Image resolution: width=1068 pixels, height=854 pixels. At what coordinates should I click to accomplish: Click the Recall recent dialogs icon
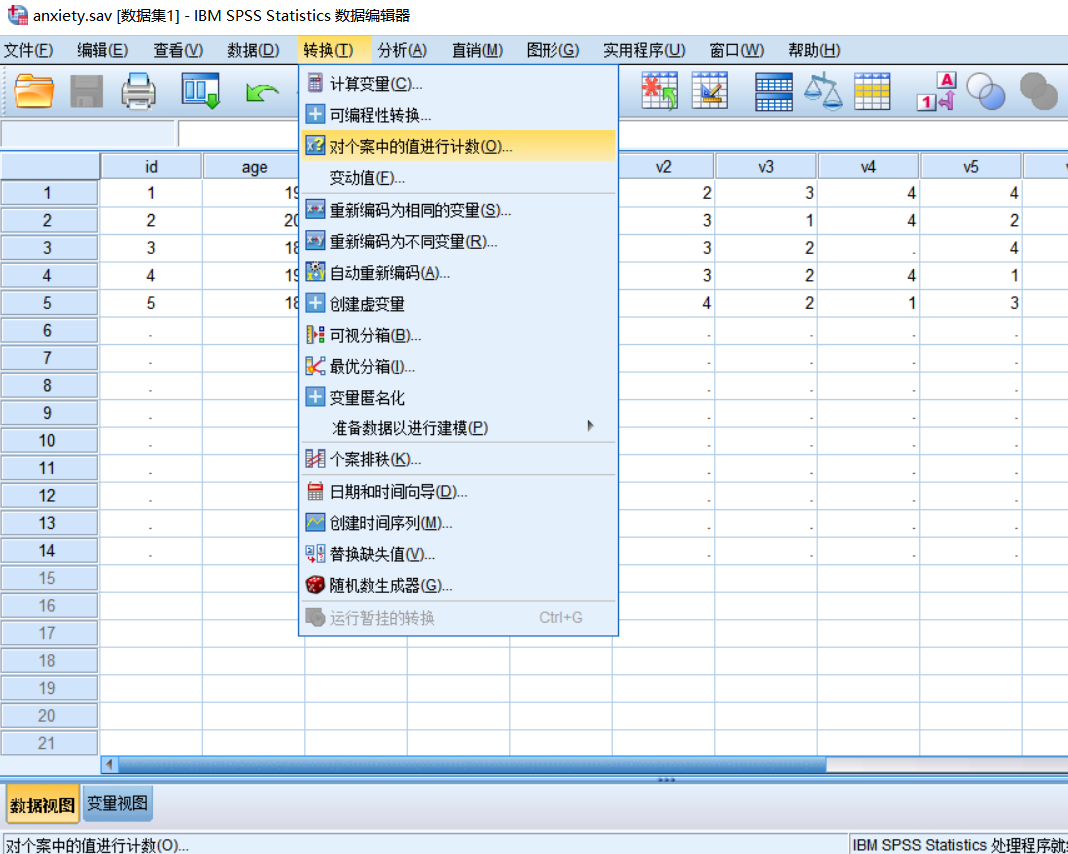(x=200, y=91)
